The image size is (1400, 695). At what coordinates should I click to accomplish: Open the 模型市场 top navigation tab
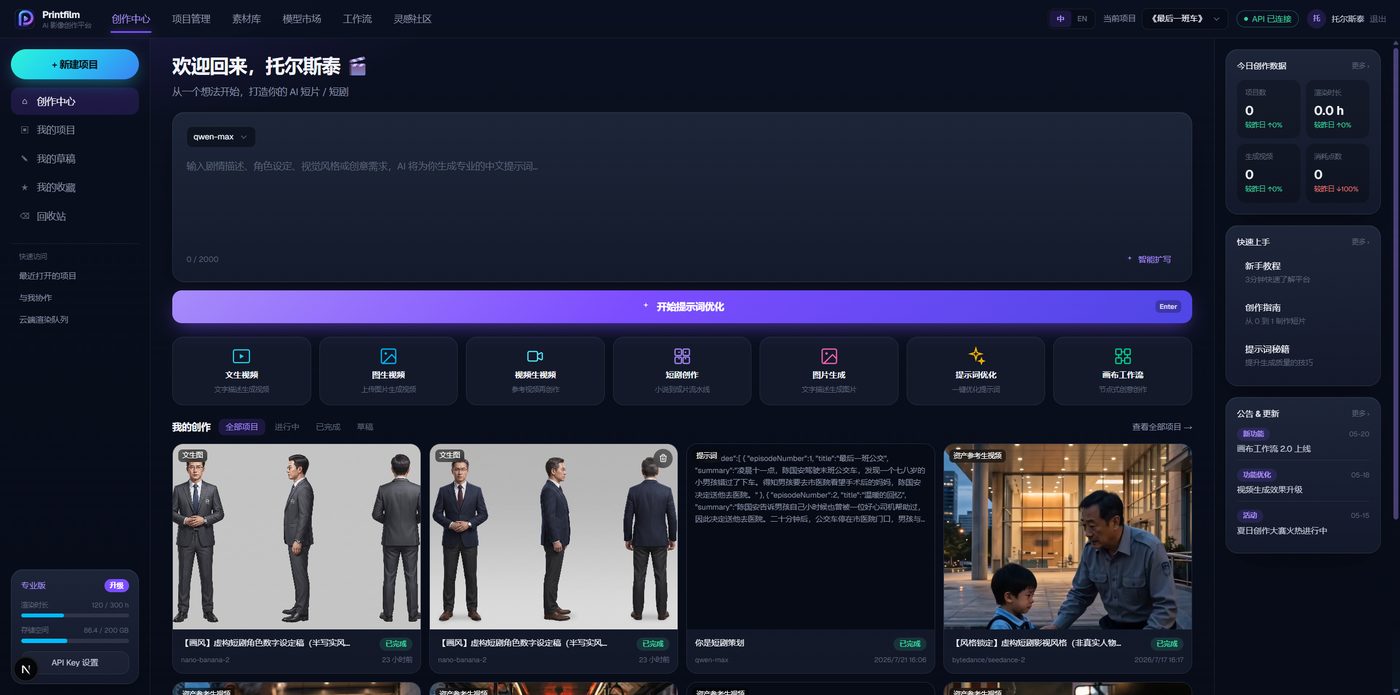coord(302,18)
